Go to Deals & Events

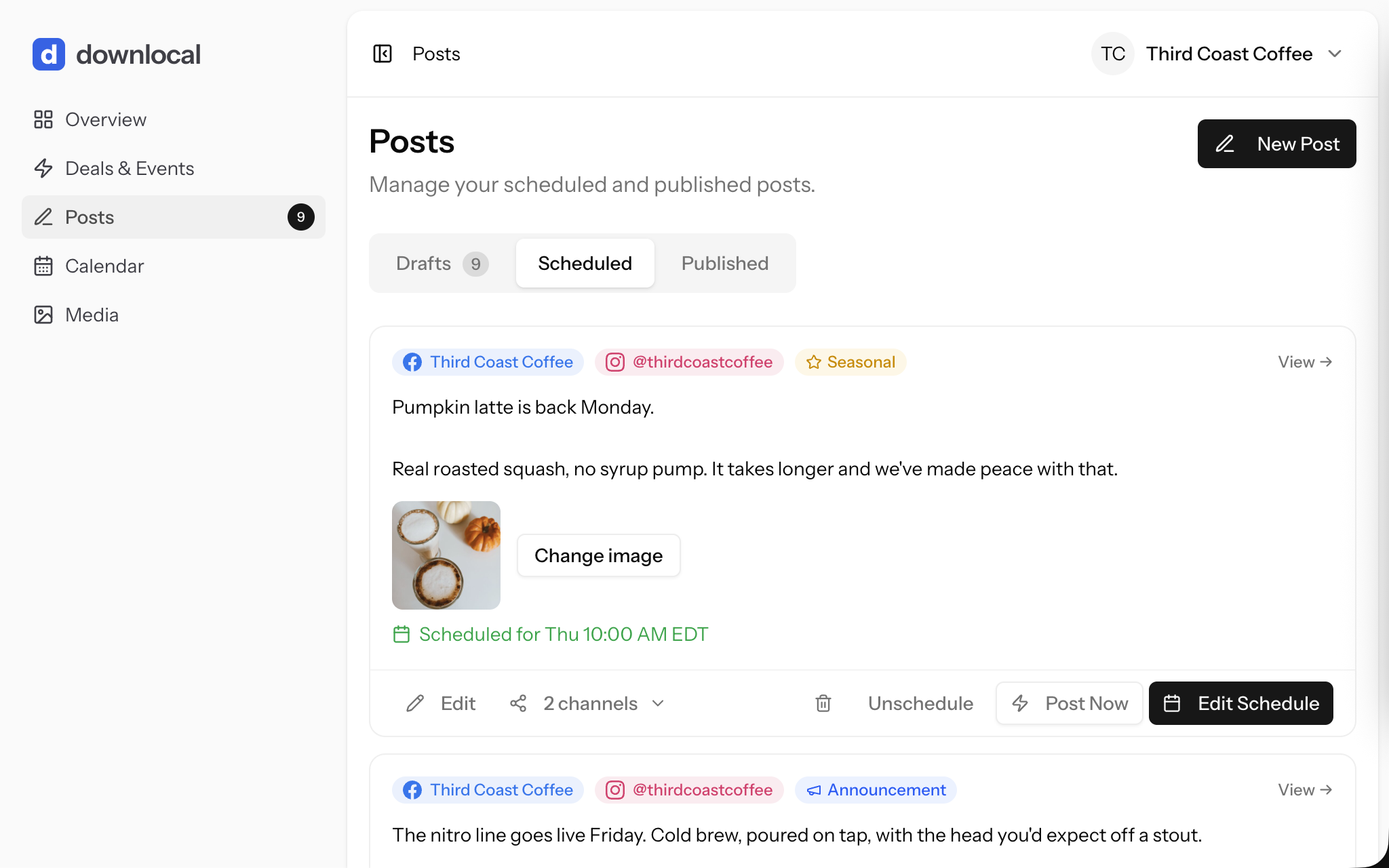point(174,168)
